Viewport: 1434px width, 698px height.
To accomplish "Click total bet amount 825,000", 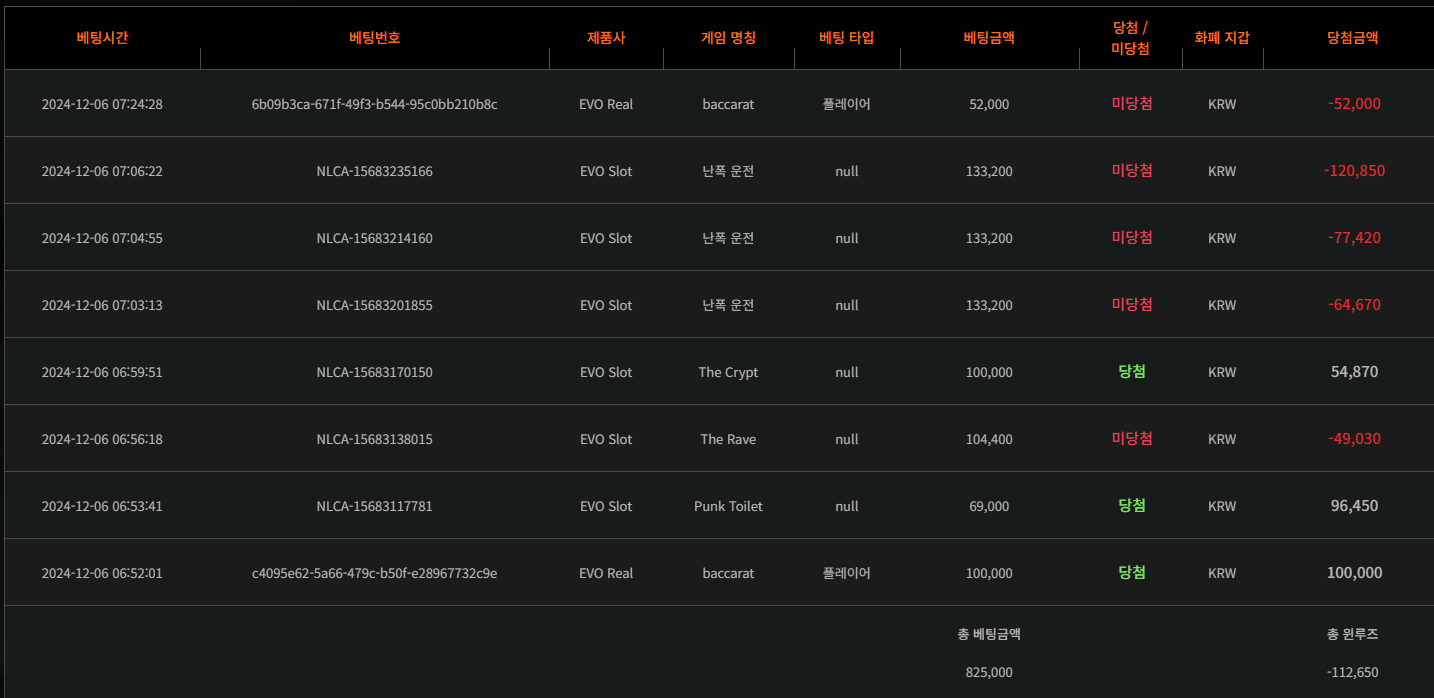I will (989, 673).
